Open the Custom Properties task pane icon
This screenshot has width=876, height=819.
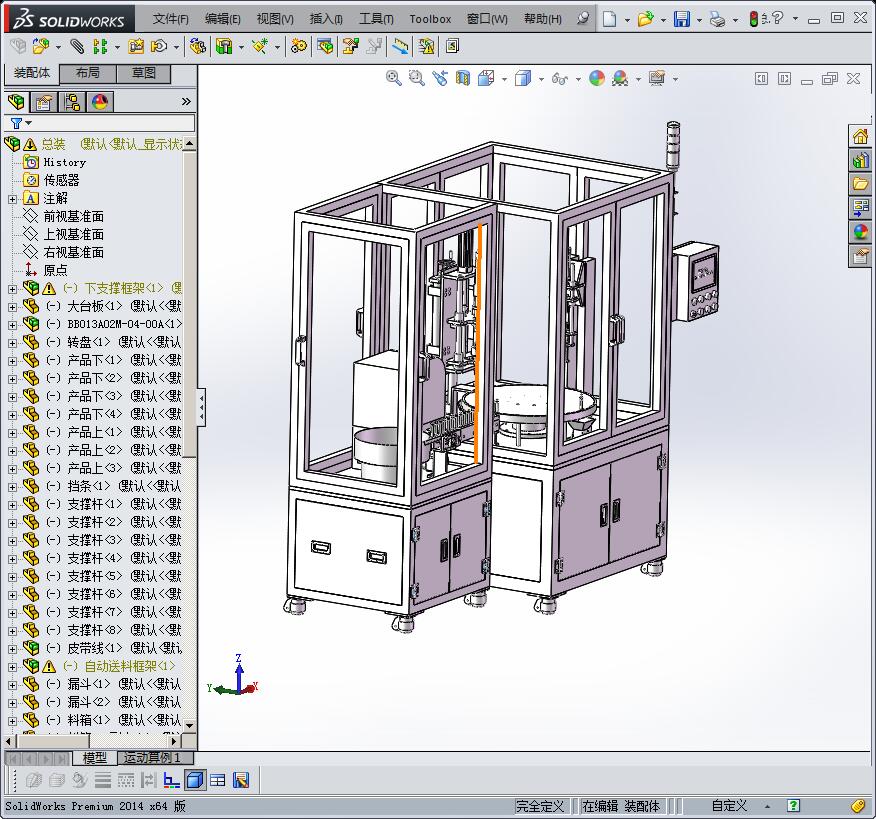(860, 256)
